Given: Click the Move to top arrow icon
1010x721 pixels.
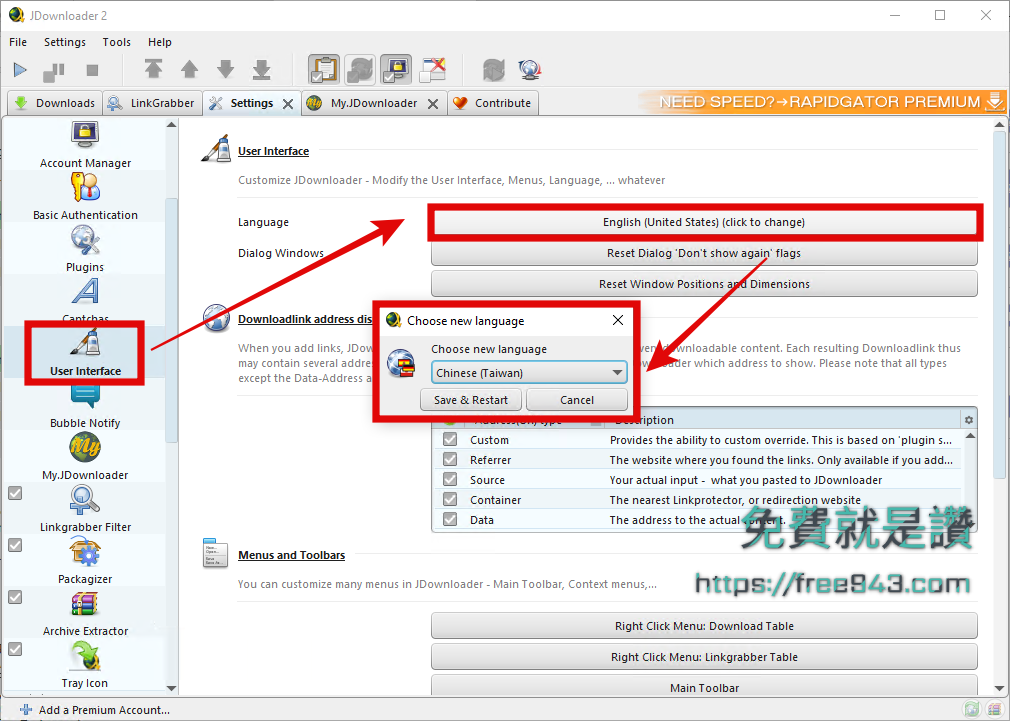Looking at the screenshot, I should (x=153, y=69).
